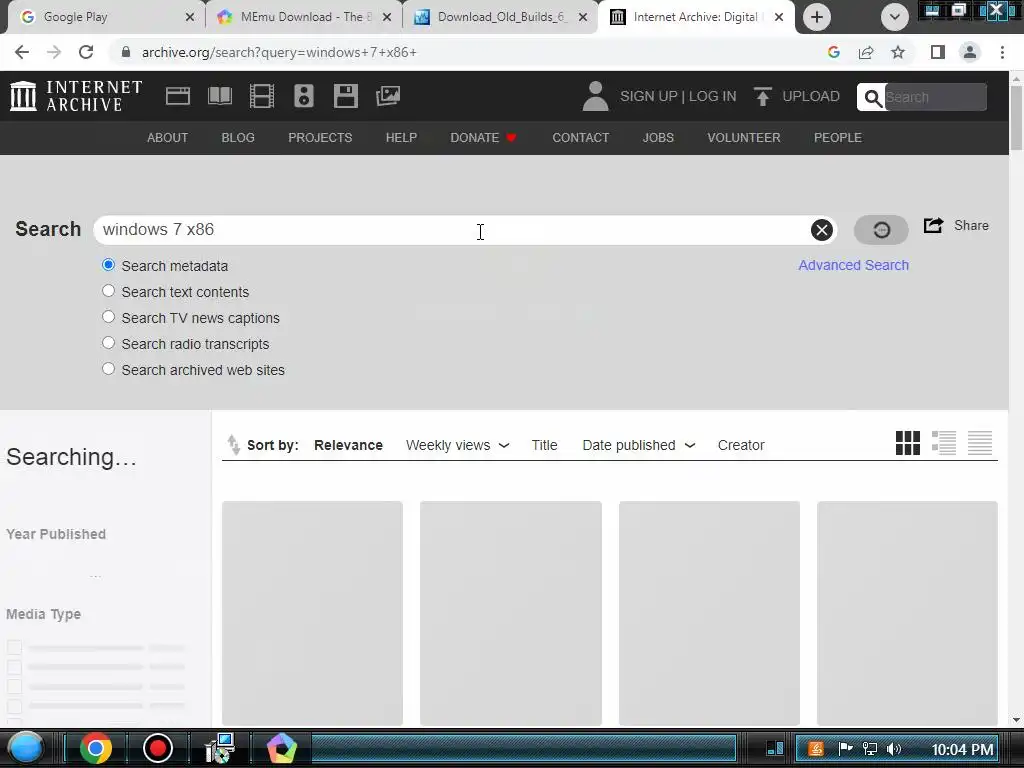Open the Audio speaker icon
1024x768 pixels.
(x=304, y=96)
